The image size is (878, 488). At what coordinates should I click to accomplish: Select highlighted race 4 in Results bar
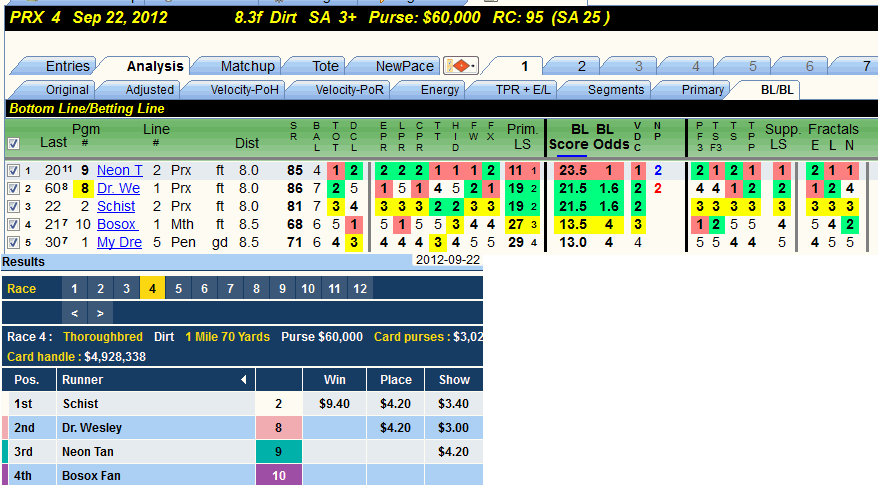click(x=152, y=289)
